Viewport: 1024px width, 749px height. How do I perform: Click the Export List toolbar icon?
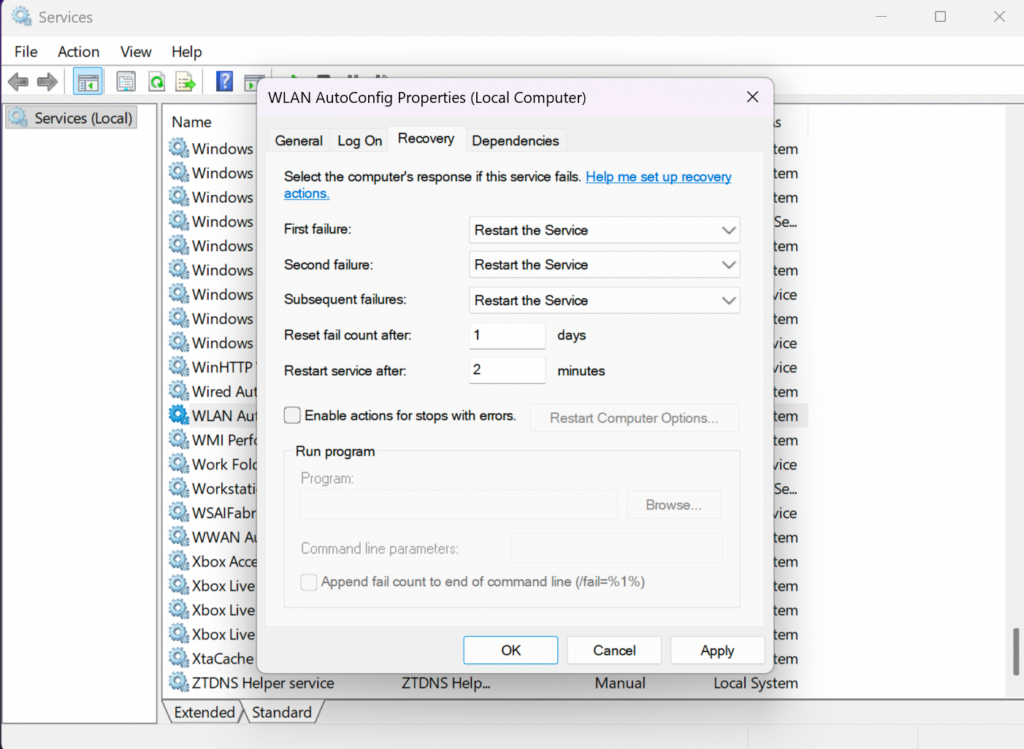click(x=185, y=82)
